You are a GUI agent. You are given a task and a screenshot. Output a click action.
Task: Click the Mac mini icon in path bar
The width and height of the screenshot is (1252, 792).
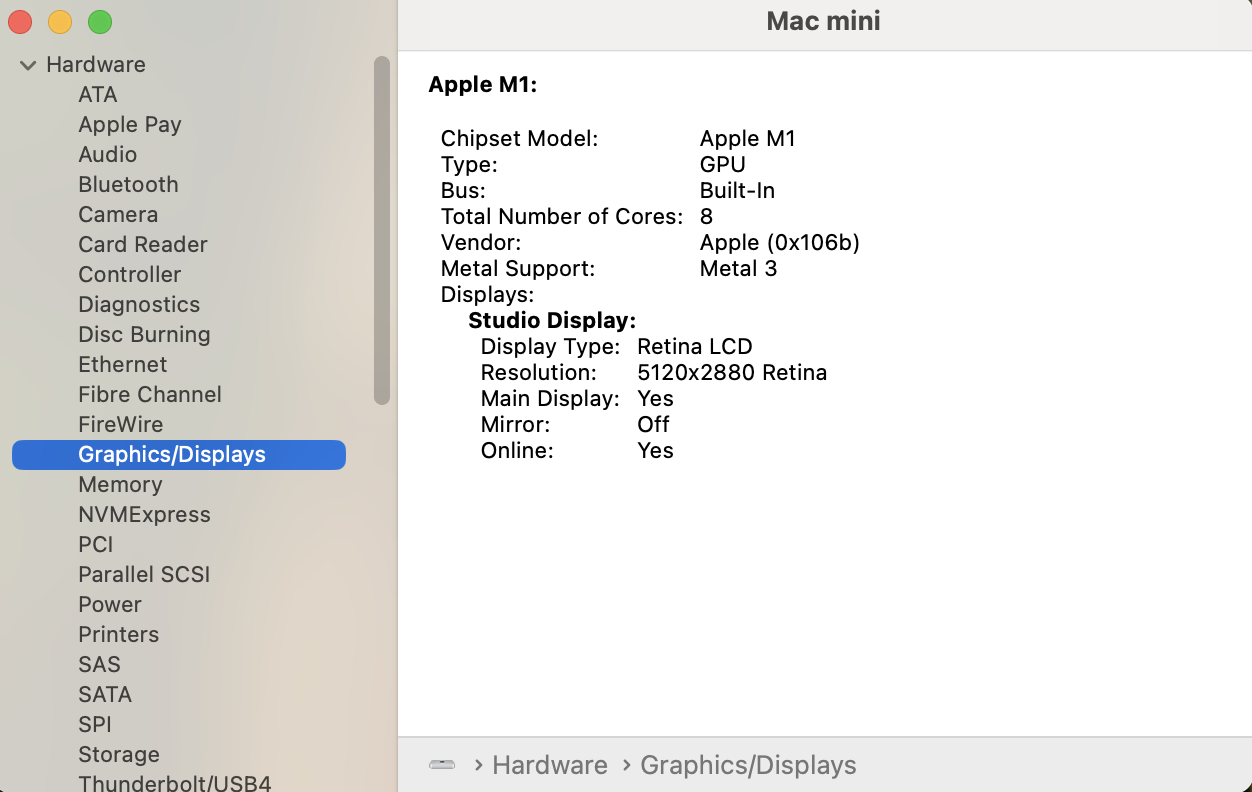coord(442,765)
